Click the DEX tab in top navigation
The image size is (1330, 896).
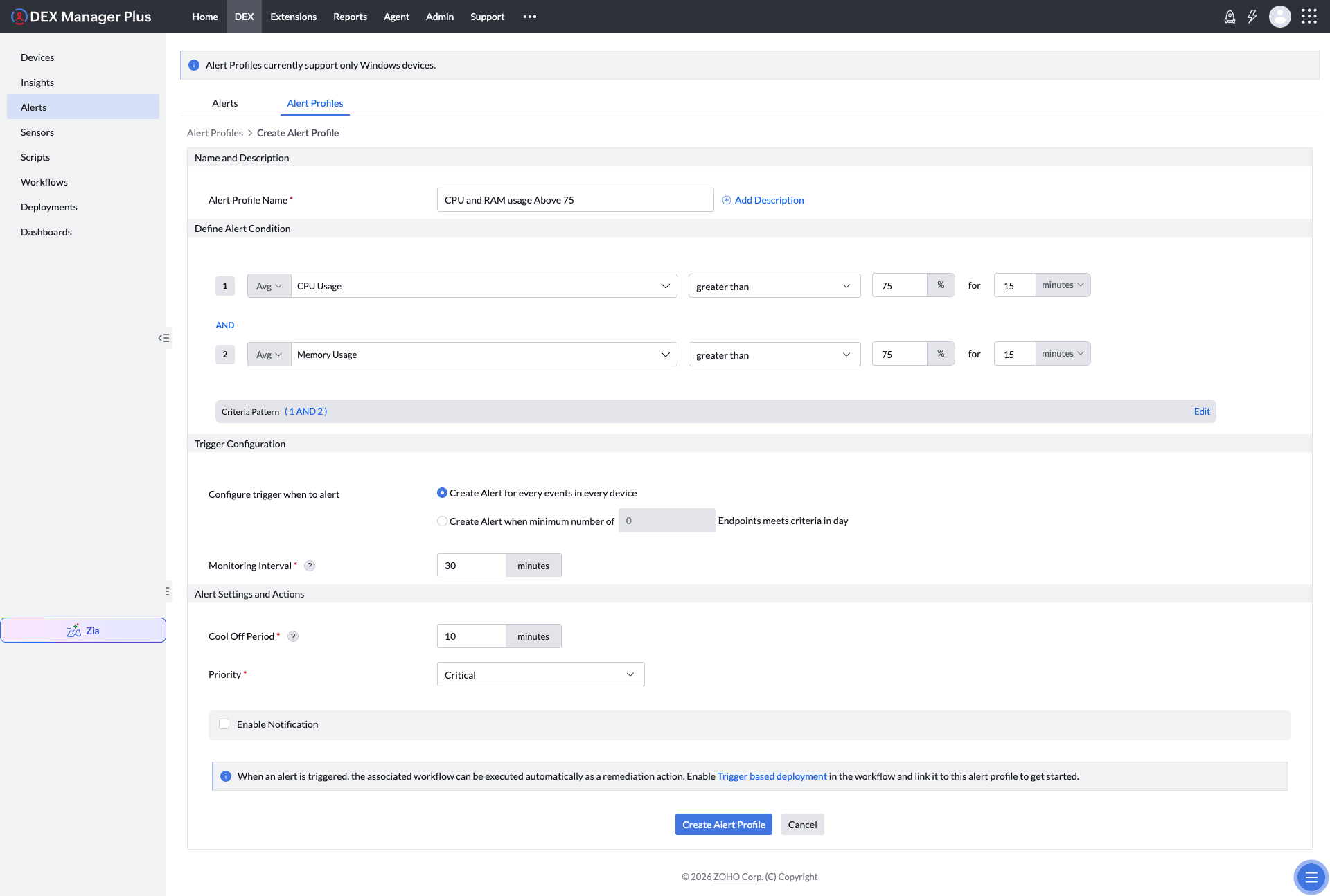click(244, 17)
